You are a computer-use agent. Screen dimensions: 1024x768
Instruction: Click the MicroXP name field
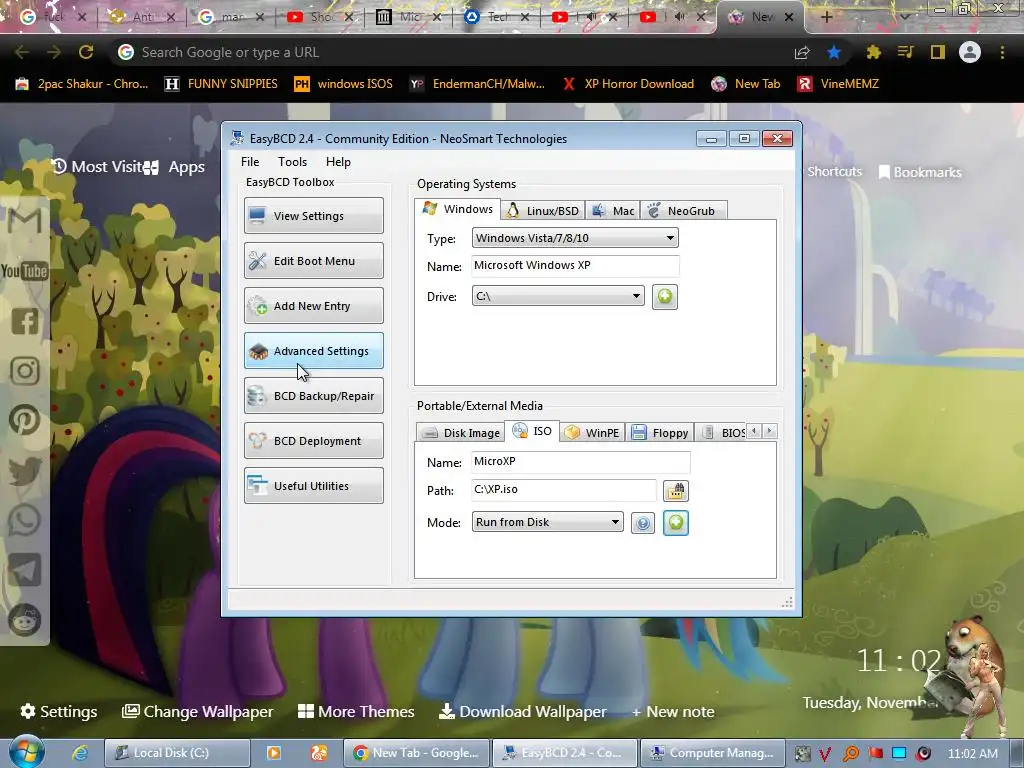coord(581,462)
